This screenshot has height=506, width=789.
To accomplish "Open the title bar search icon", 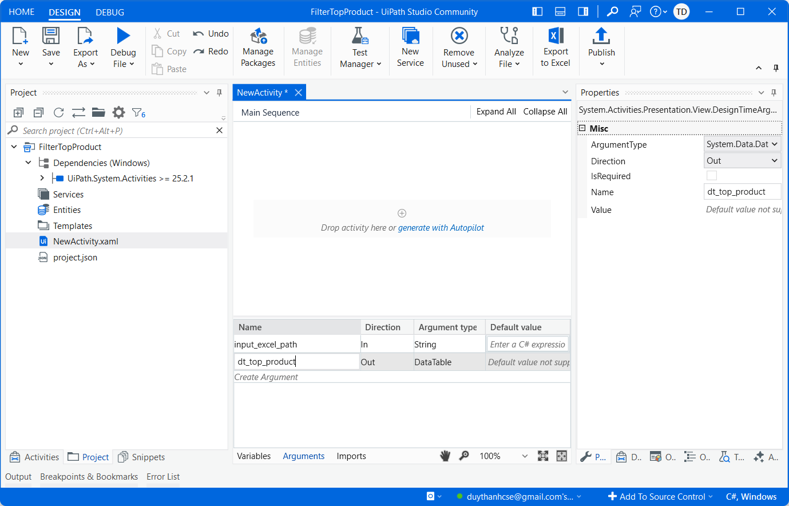I will tap(612, 11).
